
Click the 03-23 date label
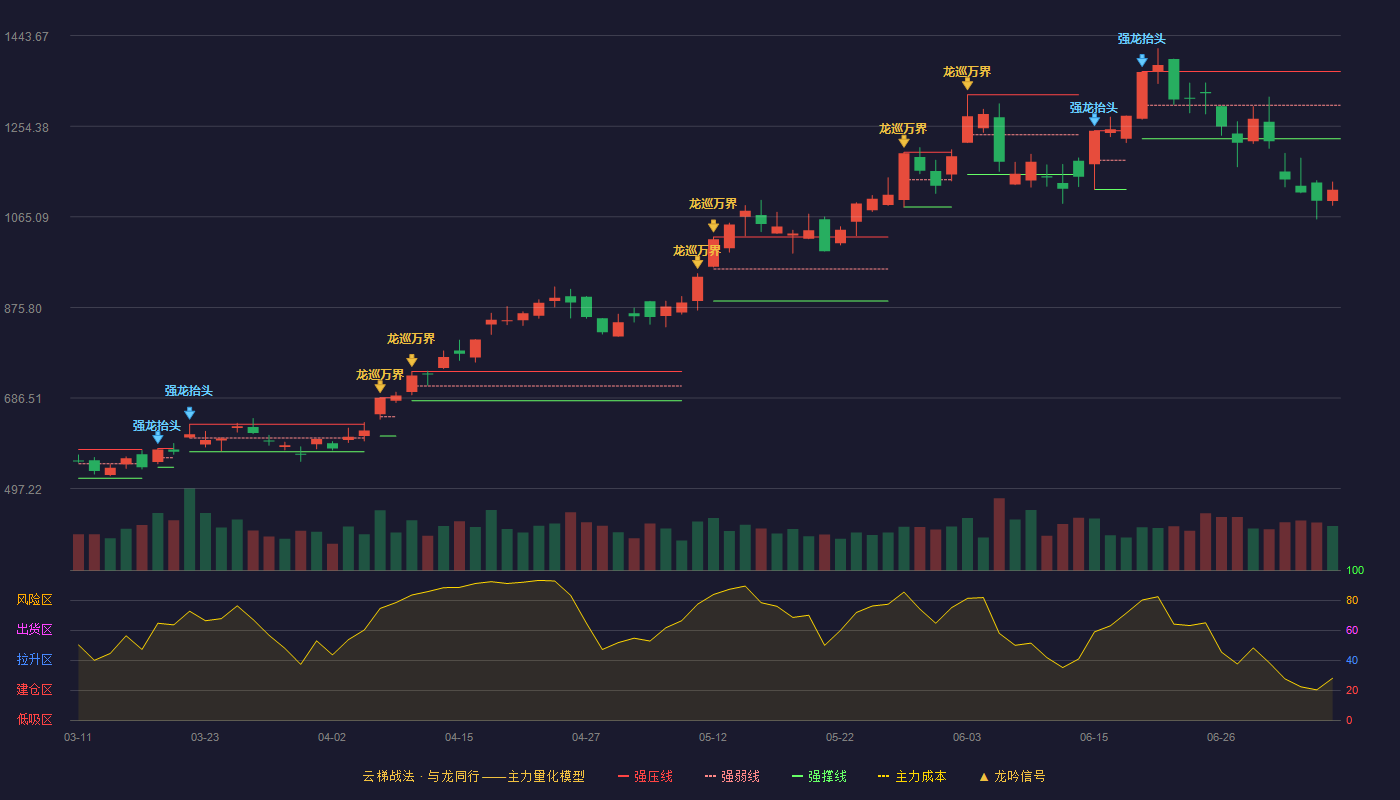pos(205,737)
